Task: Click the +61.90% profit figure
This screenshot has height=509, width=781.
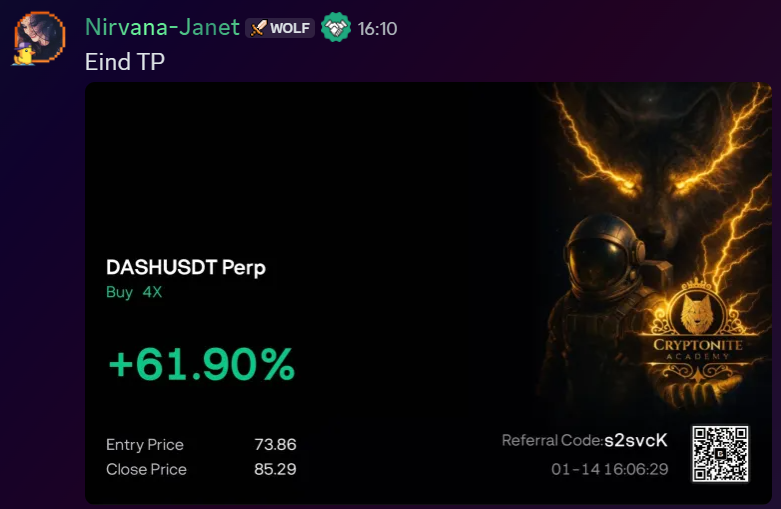Action: (201, 365)
